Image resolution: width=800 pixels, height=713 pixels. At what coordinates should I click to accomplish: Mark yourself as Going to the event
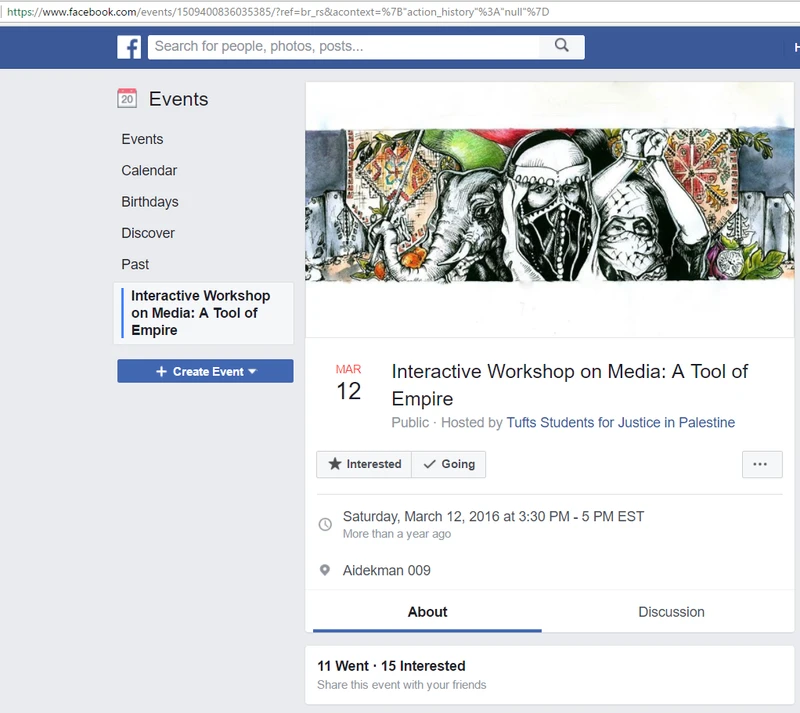click(x=448, y=464)
